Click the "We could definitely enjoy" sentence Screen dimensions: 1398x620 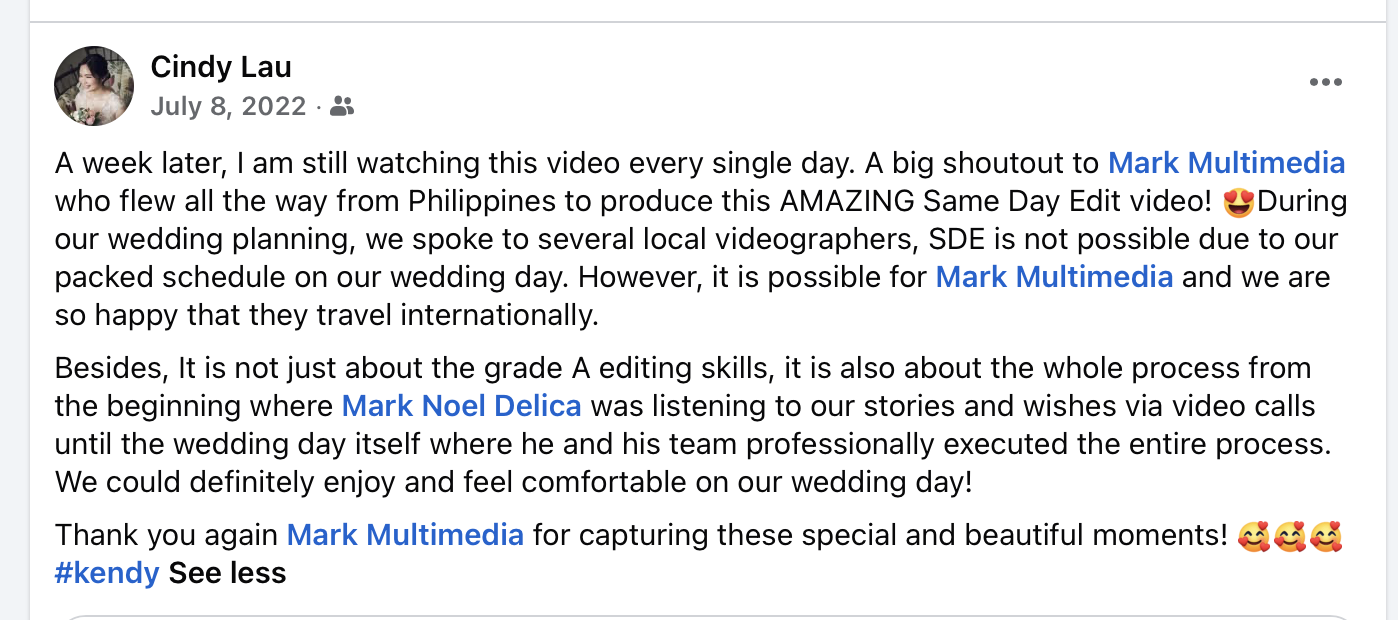(x=513, y=483)
